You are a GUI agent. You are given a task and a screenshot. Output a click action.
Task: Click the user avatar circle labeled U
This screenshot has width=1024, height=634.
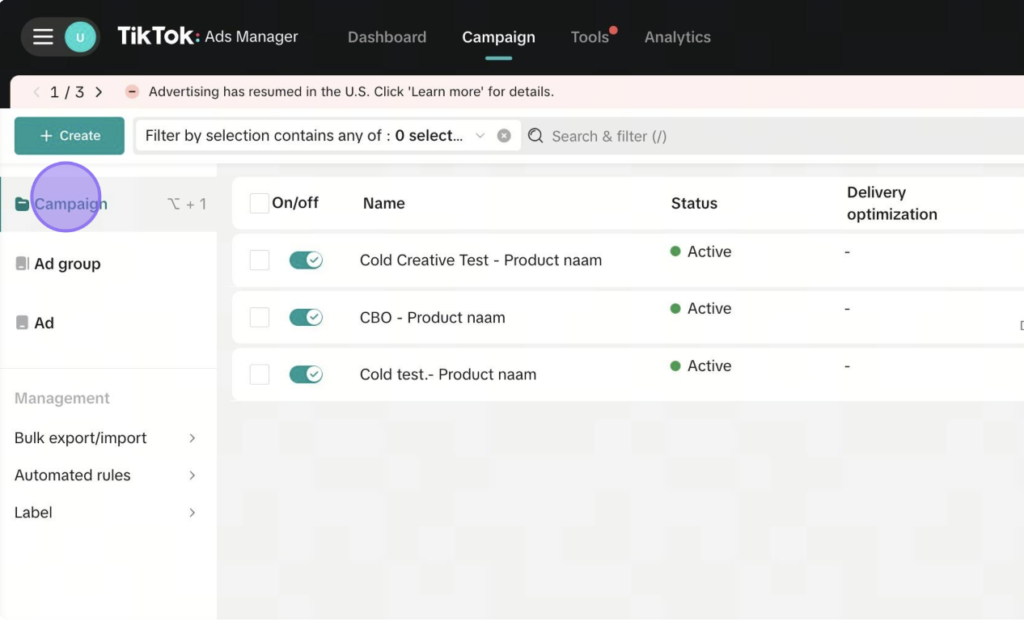[80, 37]
